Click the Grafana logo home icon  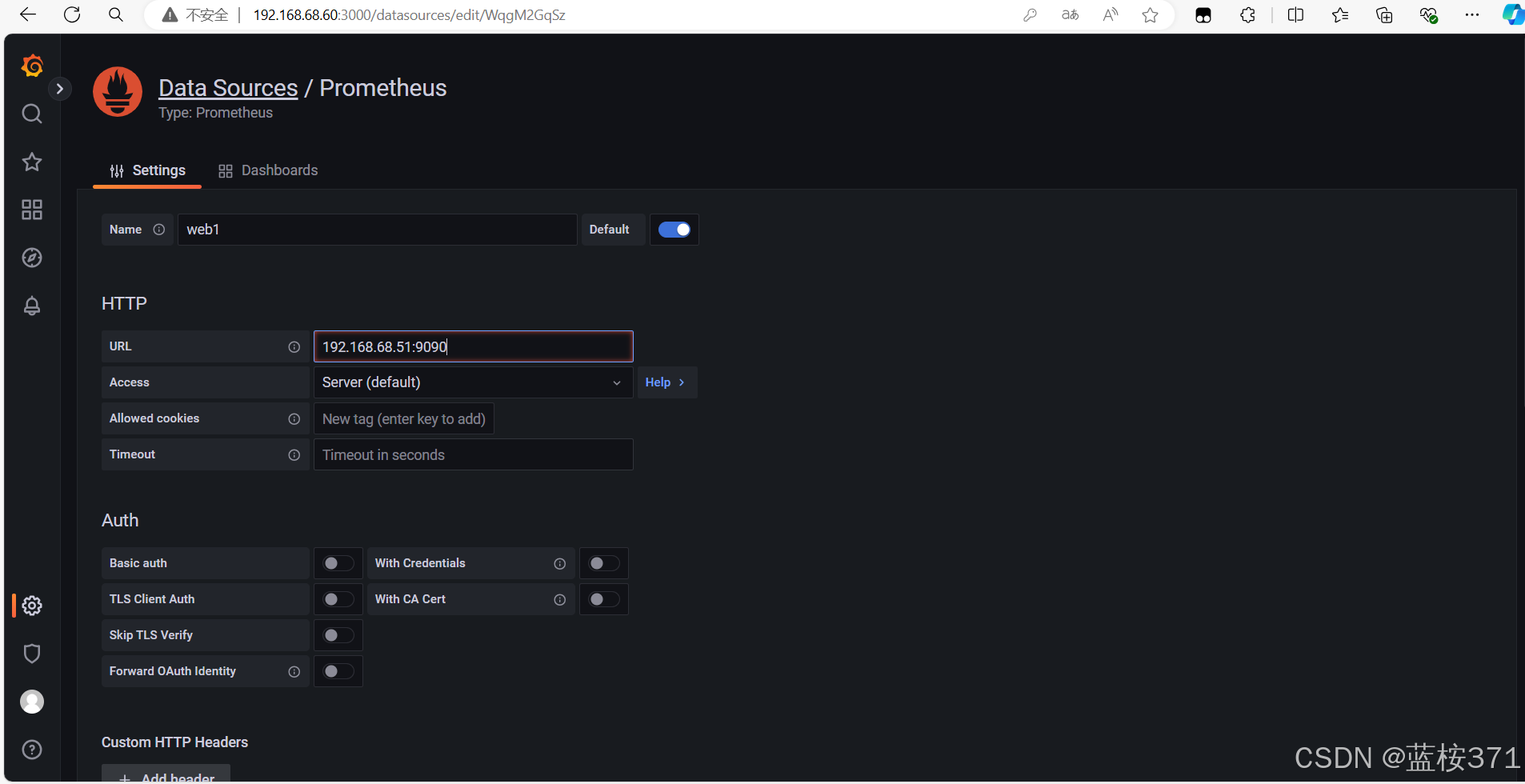click(32, 66)
